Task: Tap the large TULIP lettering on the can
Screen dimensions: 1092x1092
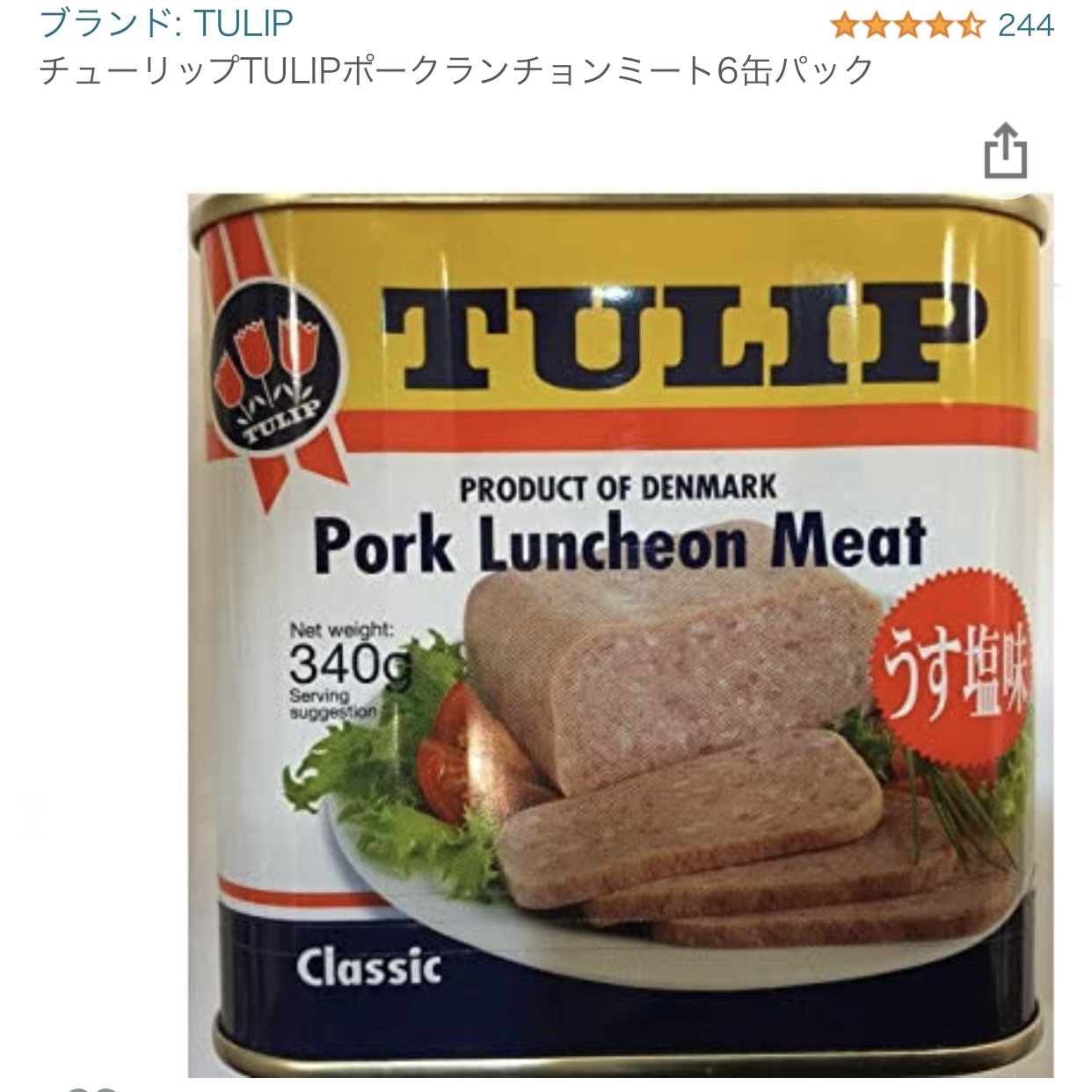Action: coord(682,338)
